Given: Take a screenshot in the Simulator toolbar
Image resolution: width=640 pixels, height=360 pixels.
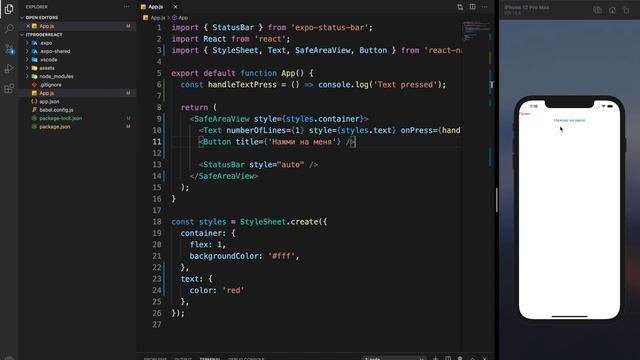Looking at the screenshot, I should point(597,10).
